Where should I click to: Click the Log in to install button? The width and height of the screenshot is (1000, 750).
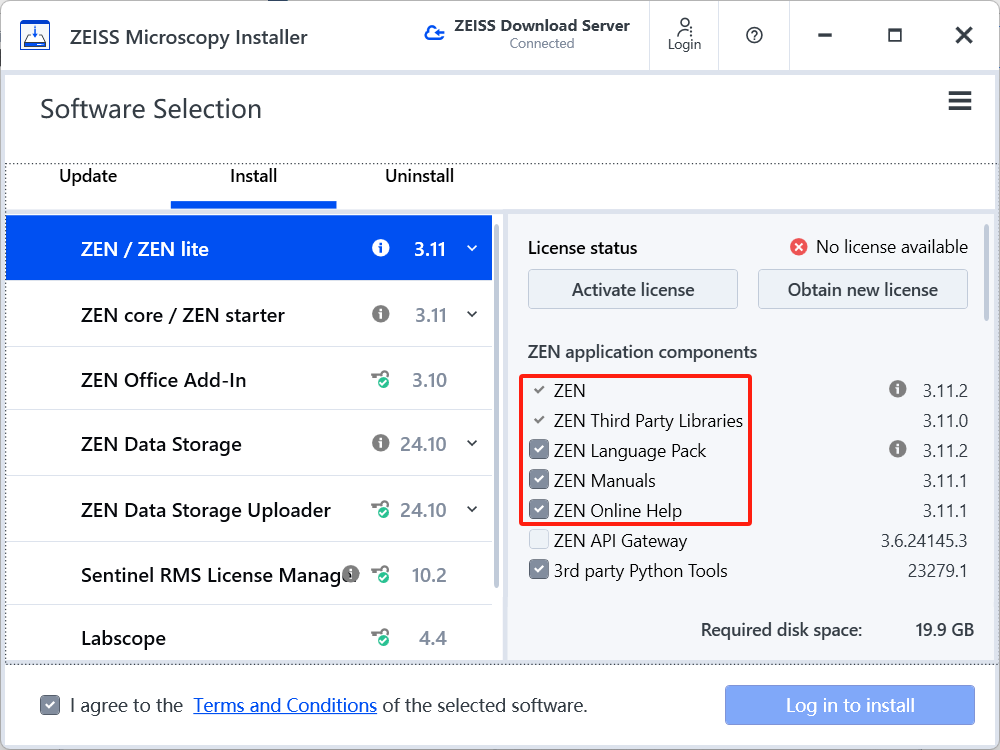tap(849, 705)
